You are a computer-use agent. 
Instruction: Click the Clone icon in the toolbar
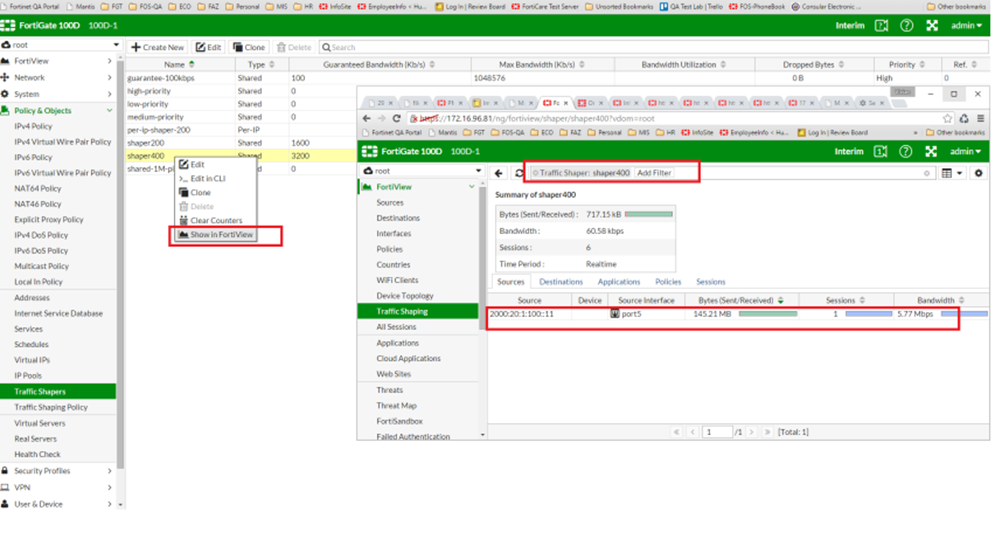tap(238, 47)
